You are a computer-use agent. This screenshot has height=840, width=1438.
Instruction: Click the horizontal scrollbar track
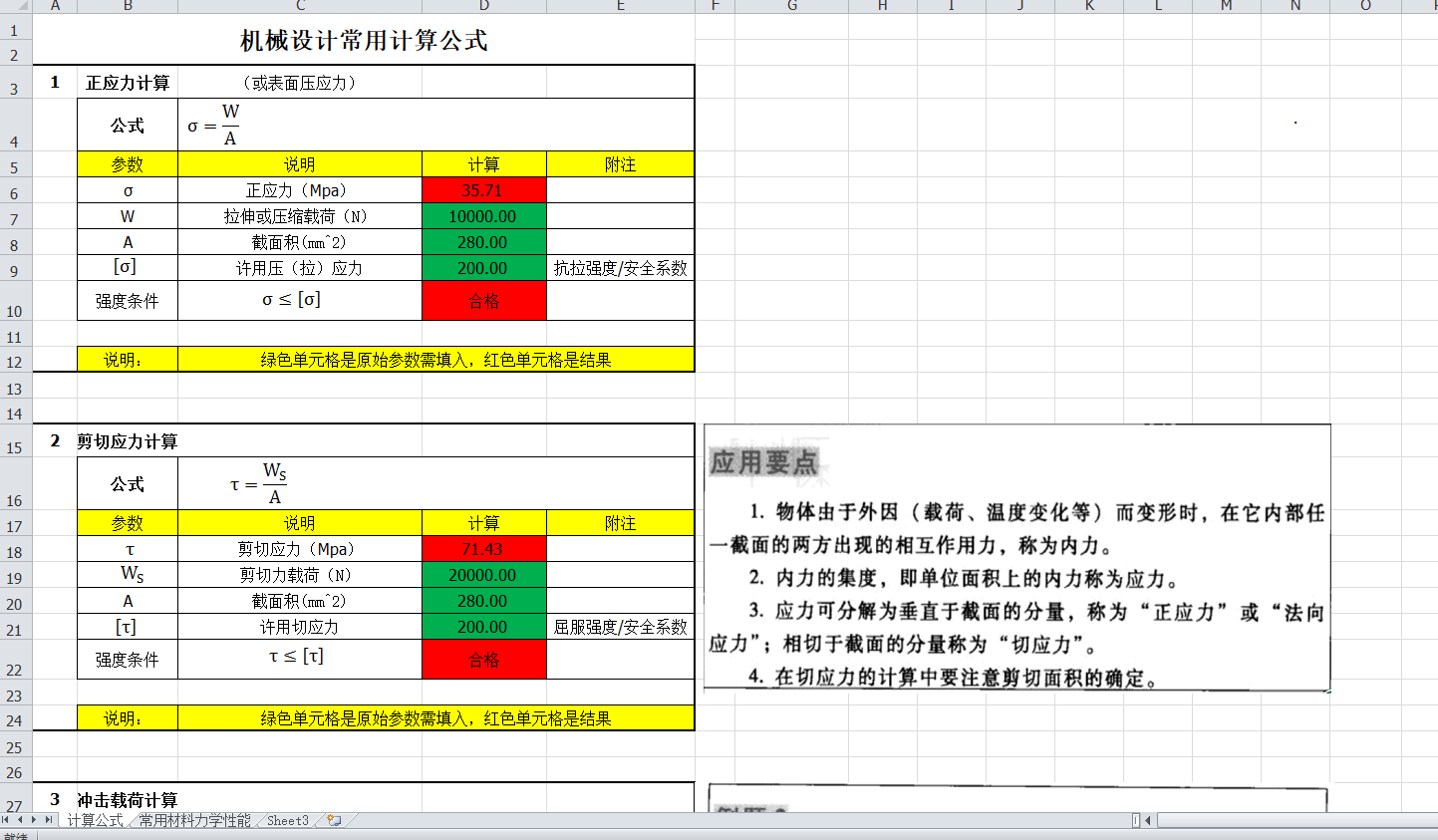click(x=1295, y=821)
